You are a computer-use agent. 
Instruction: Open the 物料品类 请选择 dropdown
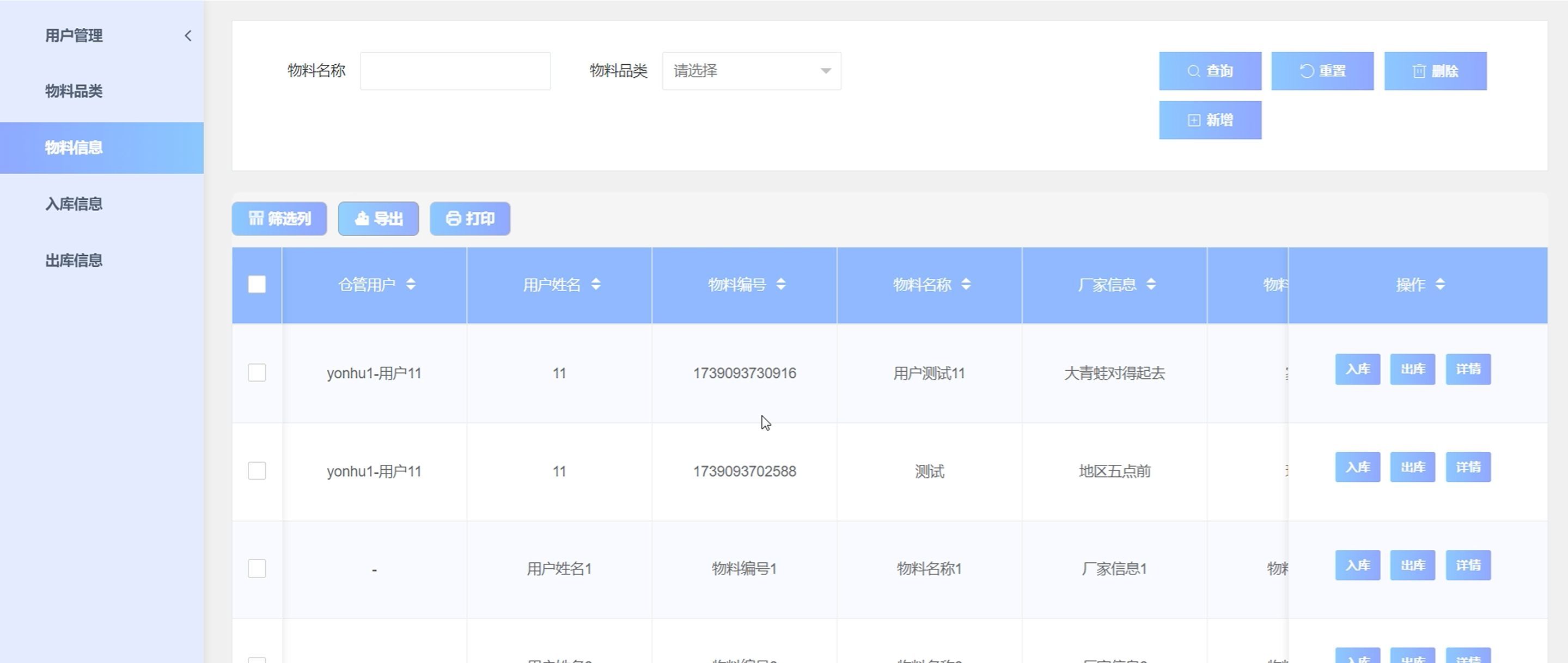coord(751,71)
